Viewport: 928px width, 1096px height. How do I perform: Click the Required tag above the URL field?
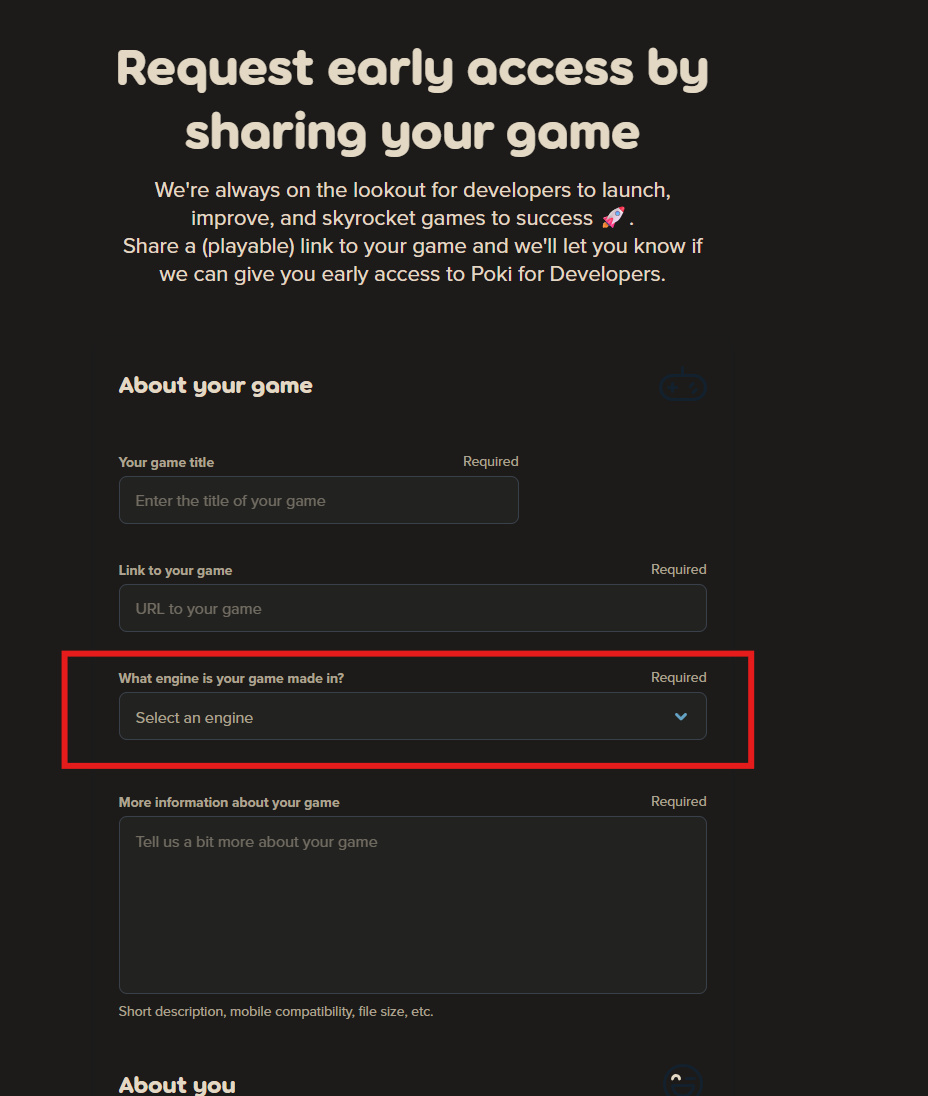[678, 569]
